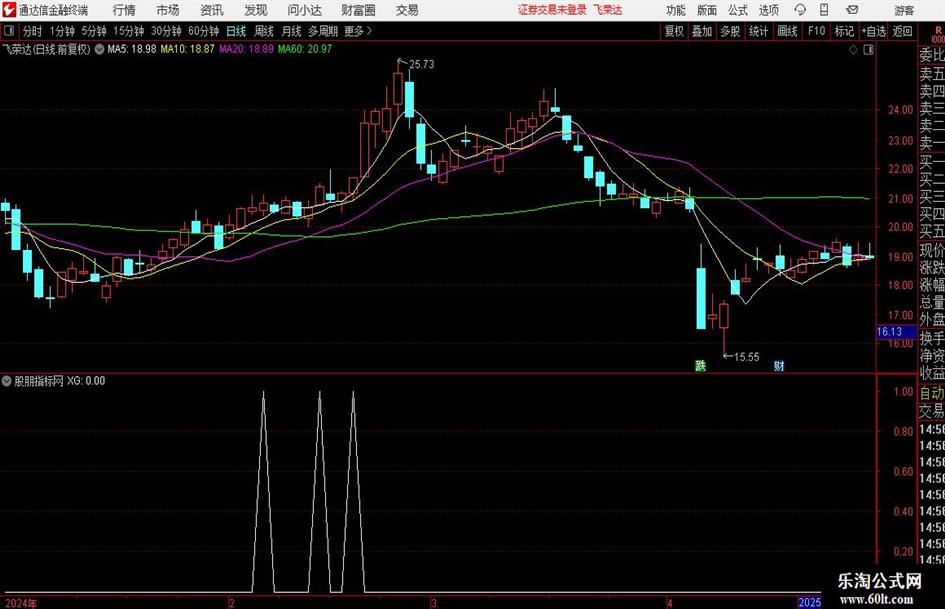This screenshot has height=609, width=945.
Task: Click the 返回 back button
Action: (x=903, y=31)
